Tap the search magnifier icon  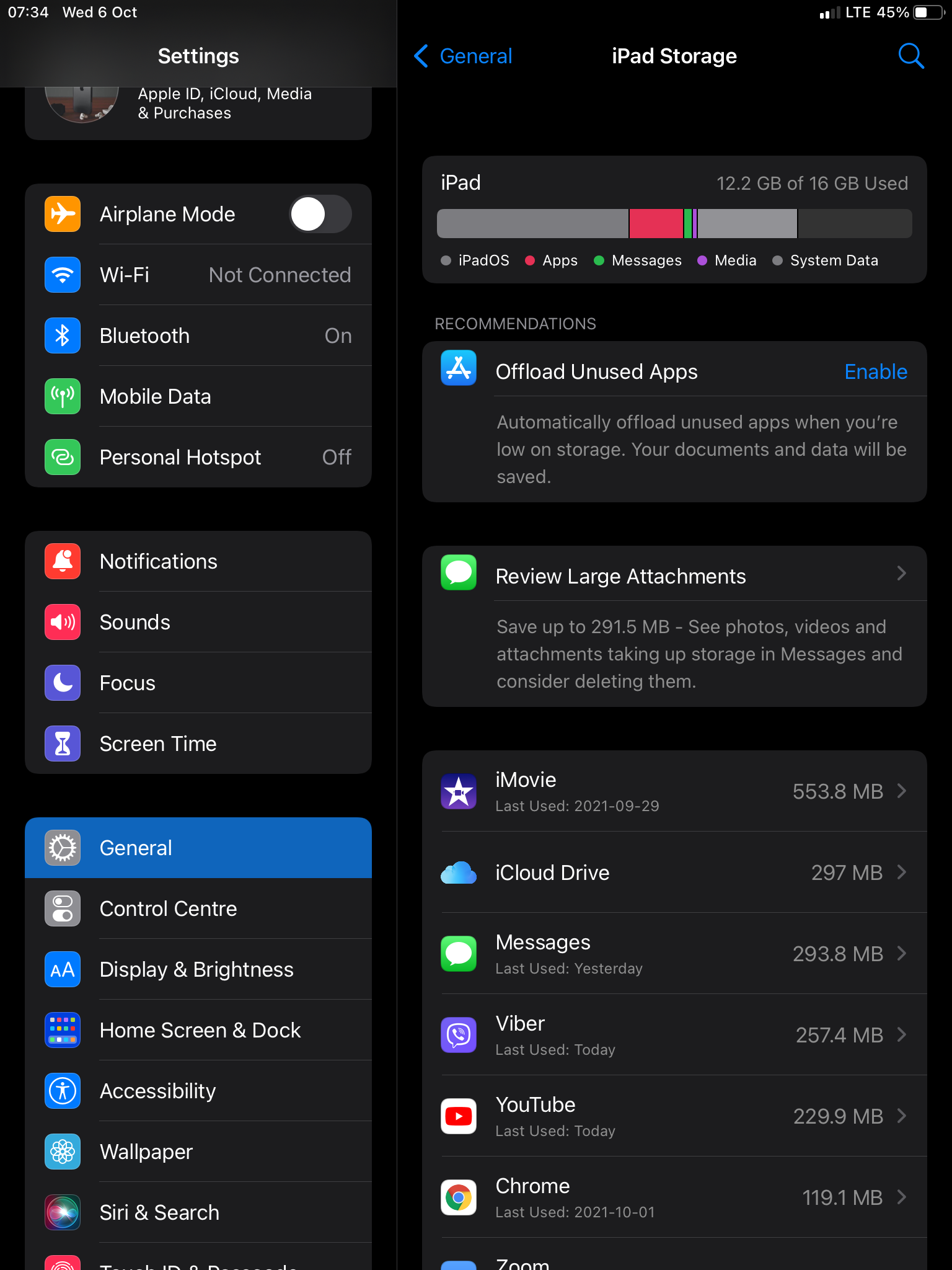pyautogui.click(x=910, y=56)
